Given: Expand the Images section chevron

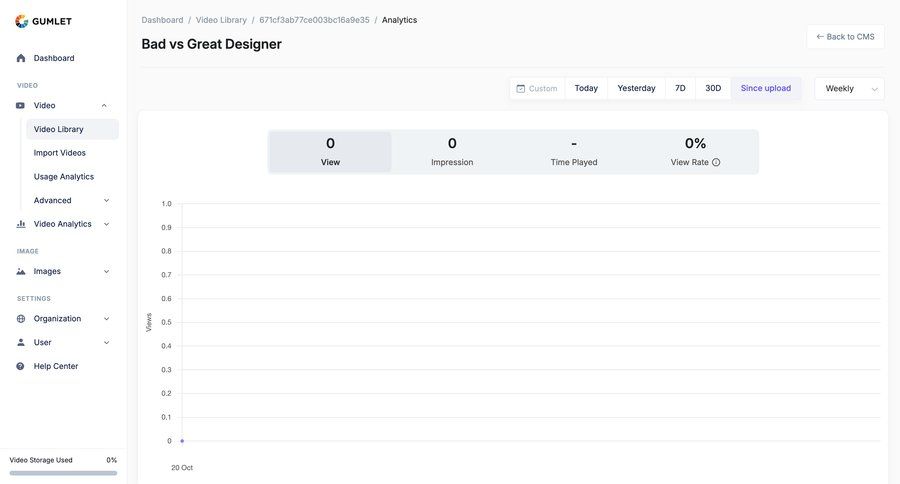Looking at the screenshot, I should pos(106,272).
